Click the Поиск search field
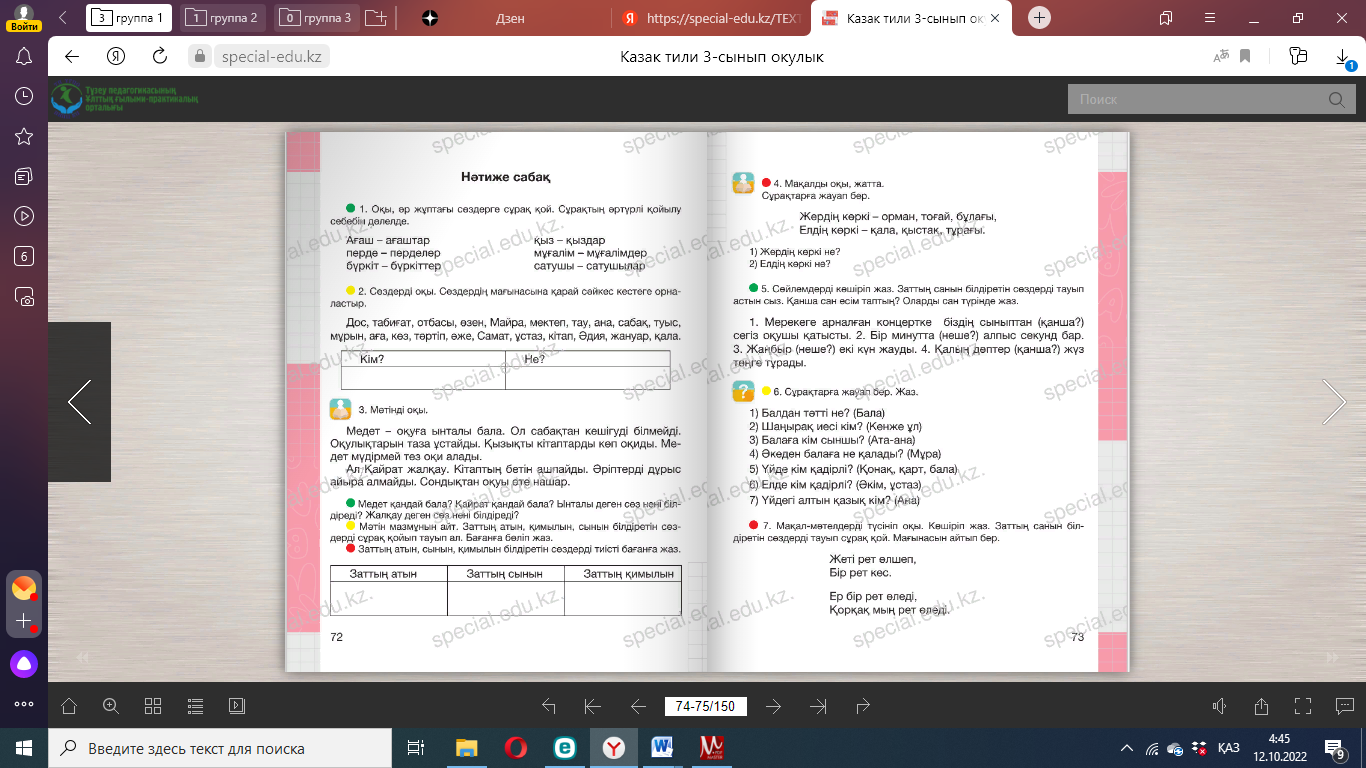 (1195, 100)
